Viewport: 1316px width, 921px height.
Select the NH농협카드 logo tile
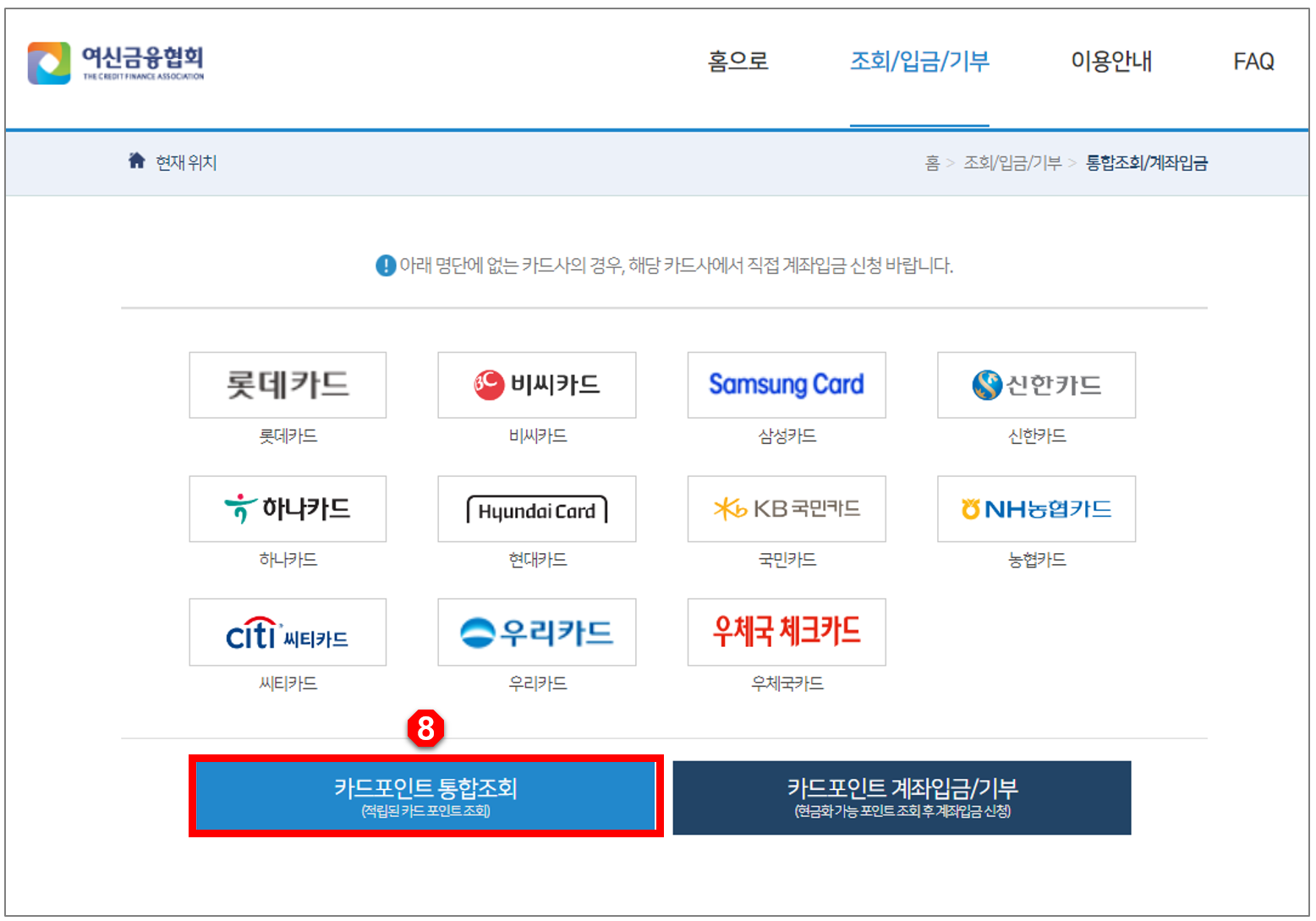coord(1036,508)
